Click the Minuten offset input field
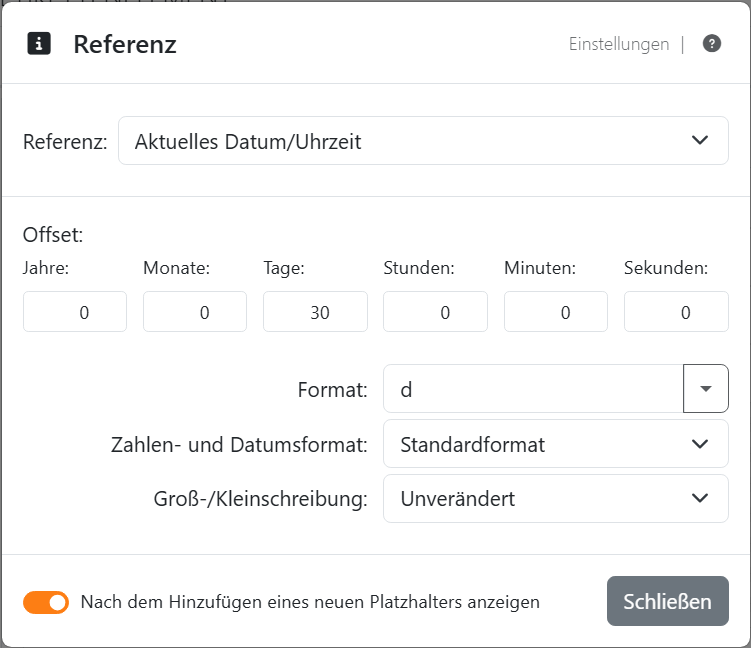This screenshot has width=751, height=648. [x=556, y=312]
